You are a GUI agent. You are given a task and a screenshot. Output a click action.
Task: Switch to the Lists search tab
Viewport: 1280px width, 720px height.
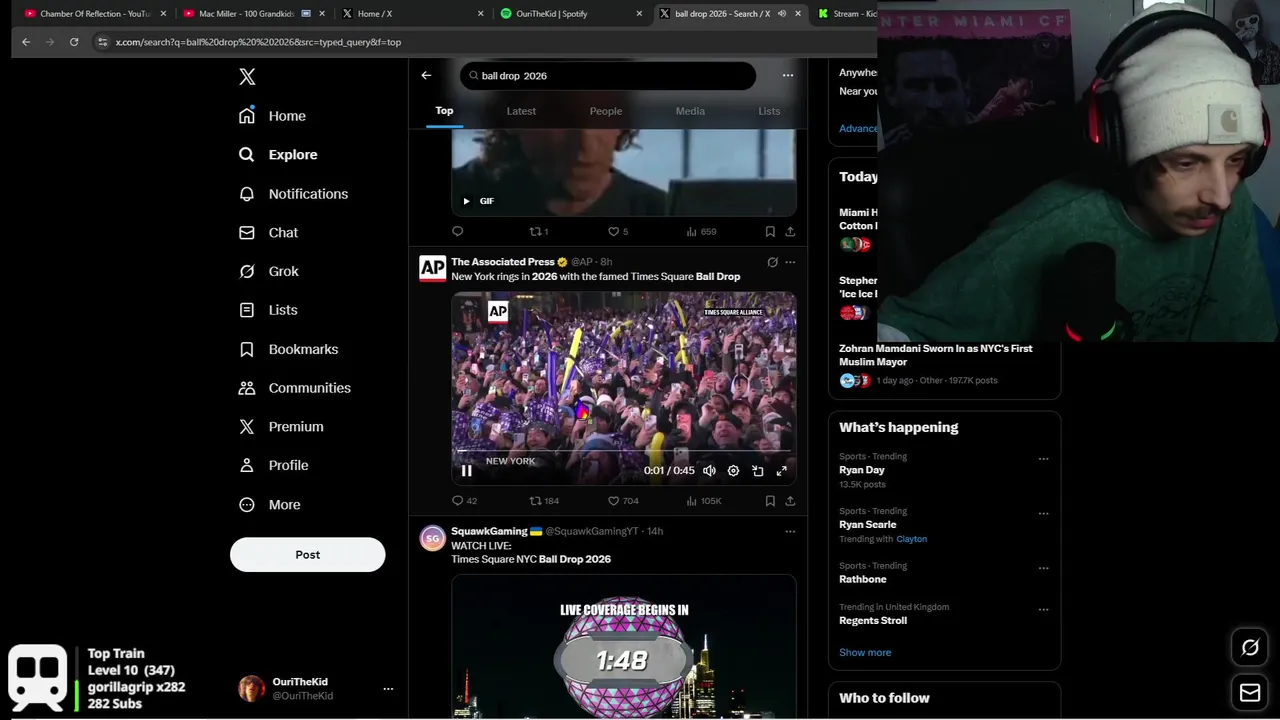click(x=769, y=111)
